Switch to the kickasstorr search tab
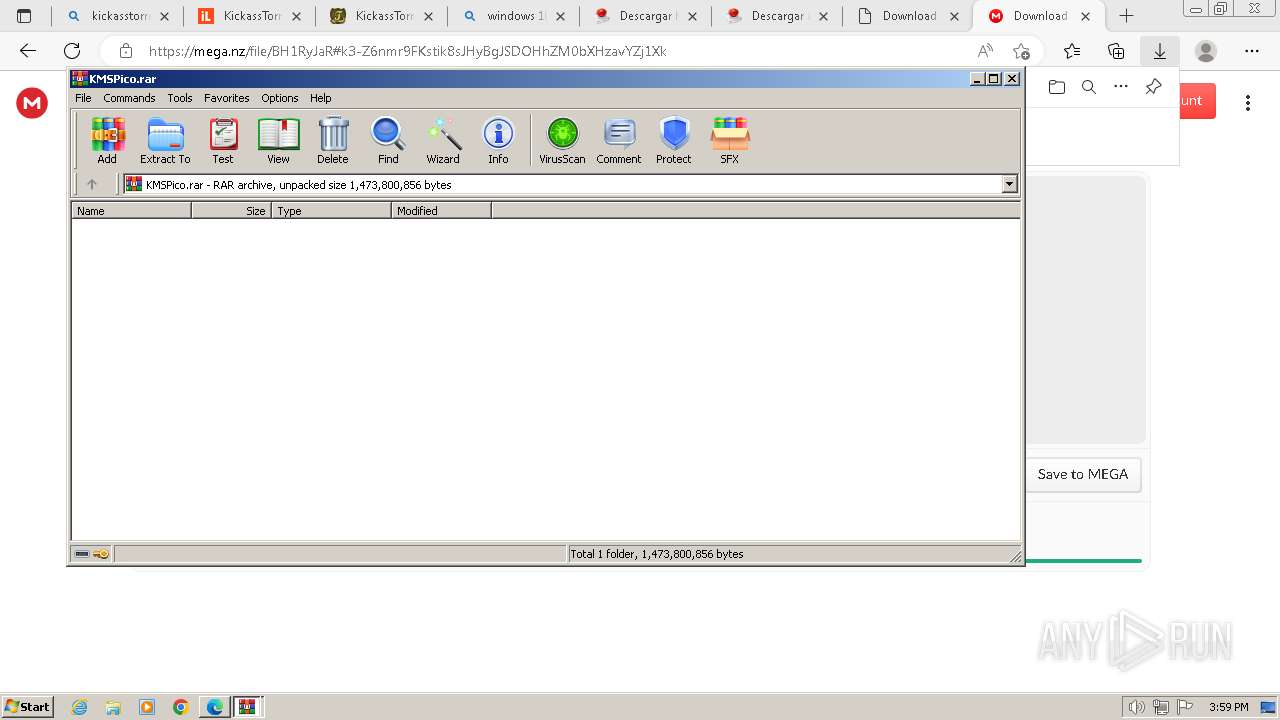 [118, 16]
